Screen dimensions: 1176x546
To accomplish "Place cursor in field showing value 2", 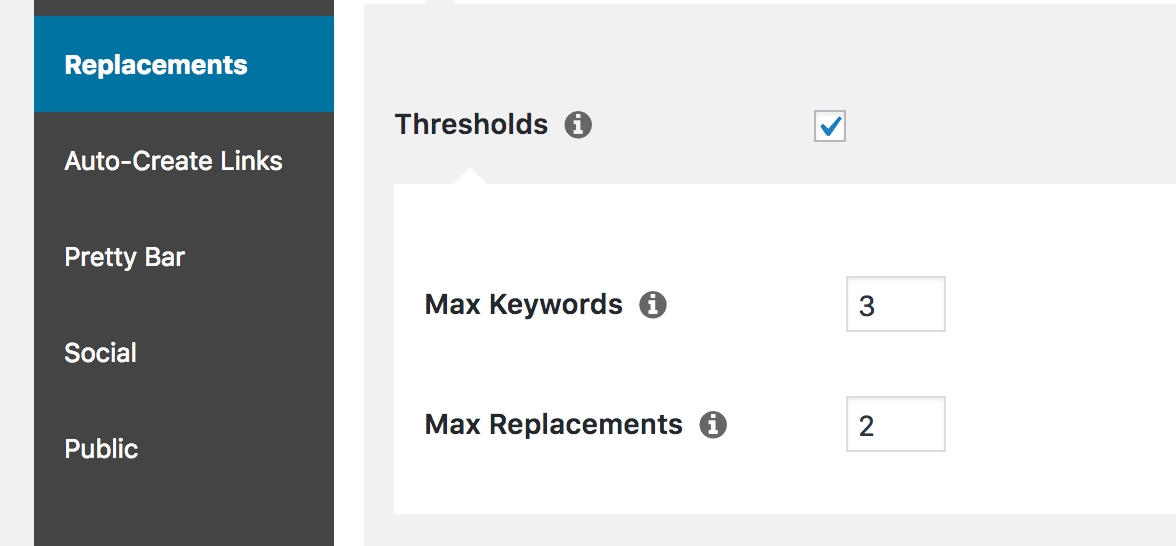I will (895, 424).
